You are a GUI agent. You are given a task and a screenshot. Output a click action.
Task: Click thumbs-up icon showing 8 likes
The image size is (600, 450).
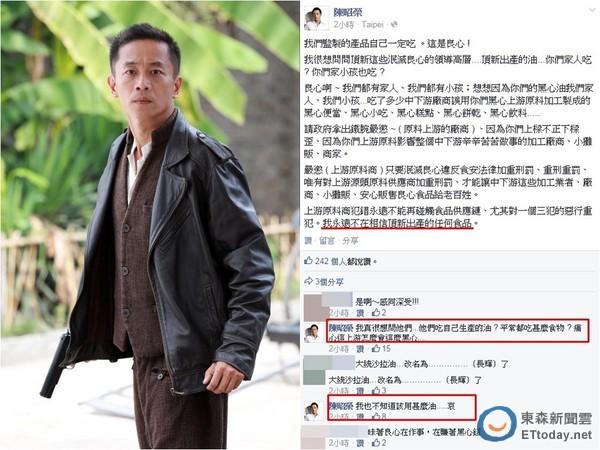tap(376, 416)
